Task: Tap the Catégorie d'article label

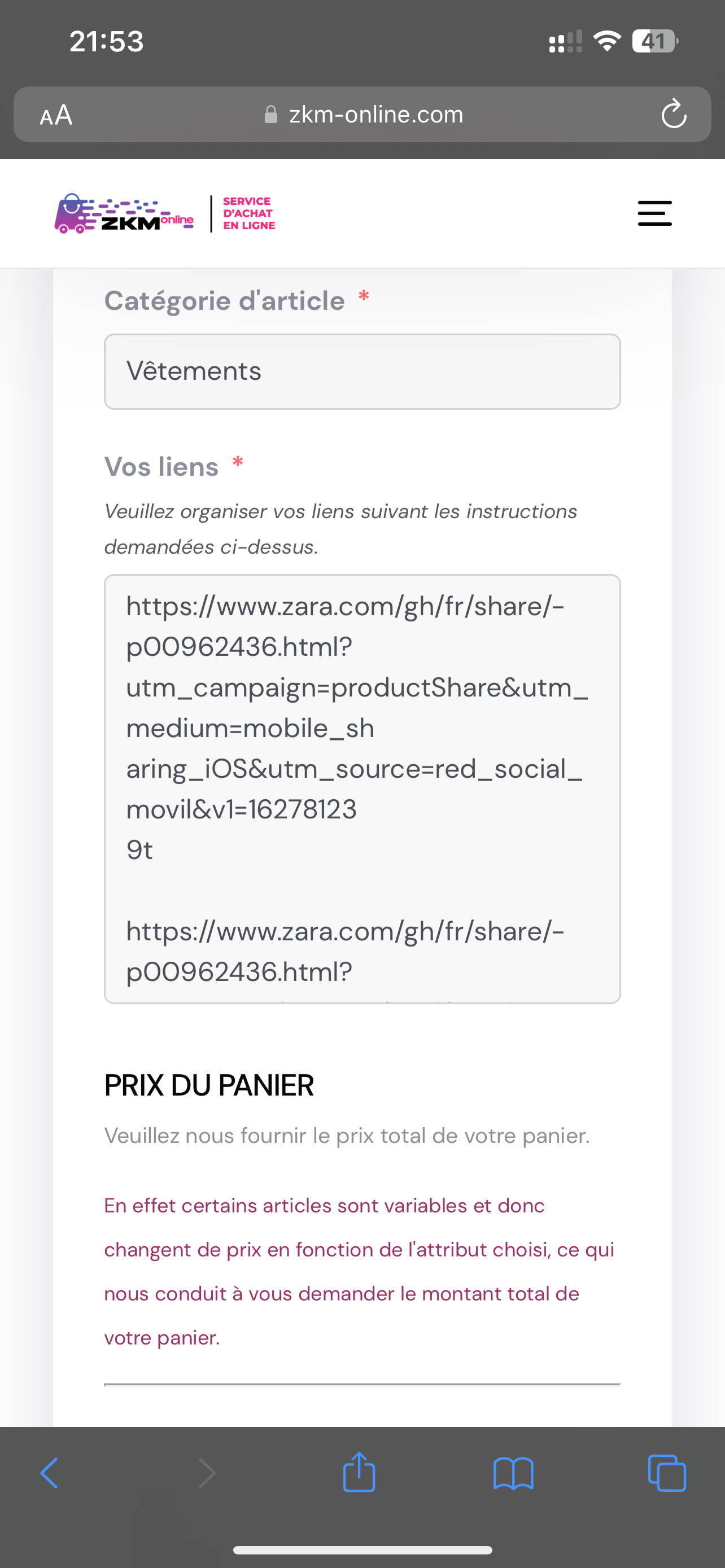Action: point(225,301)
